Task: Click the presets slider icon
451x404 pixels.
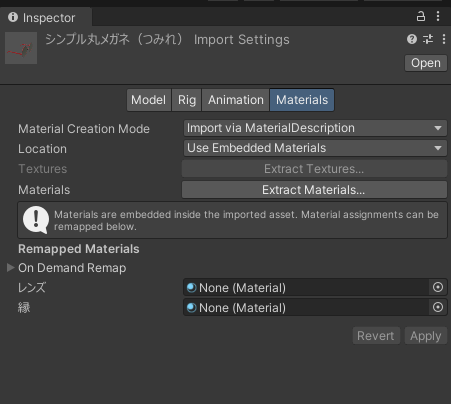Action: click(x=428, y=39)
